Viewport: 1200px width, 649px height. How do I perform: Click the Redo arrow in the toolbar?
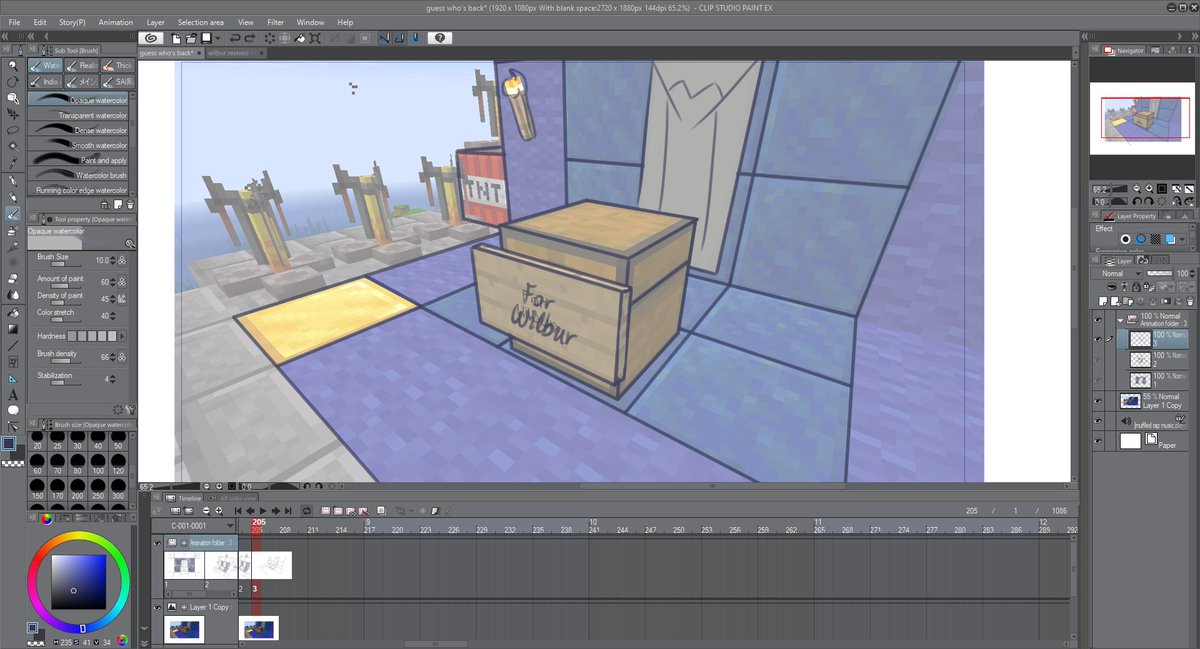[x=249, y=38]
